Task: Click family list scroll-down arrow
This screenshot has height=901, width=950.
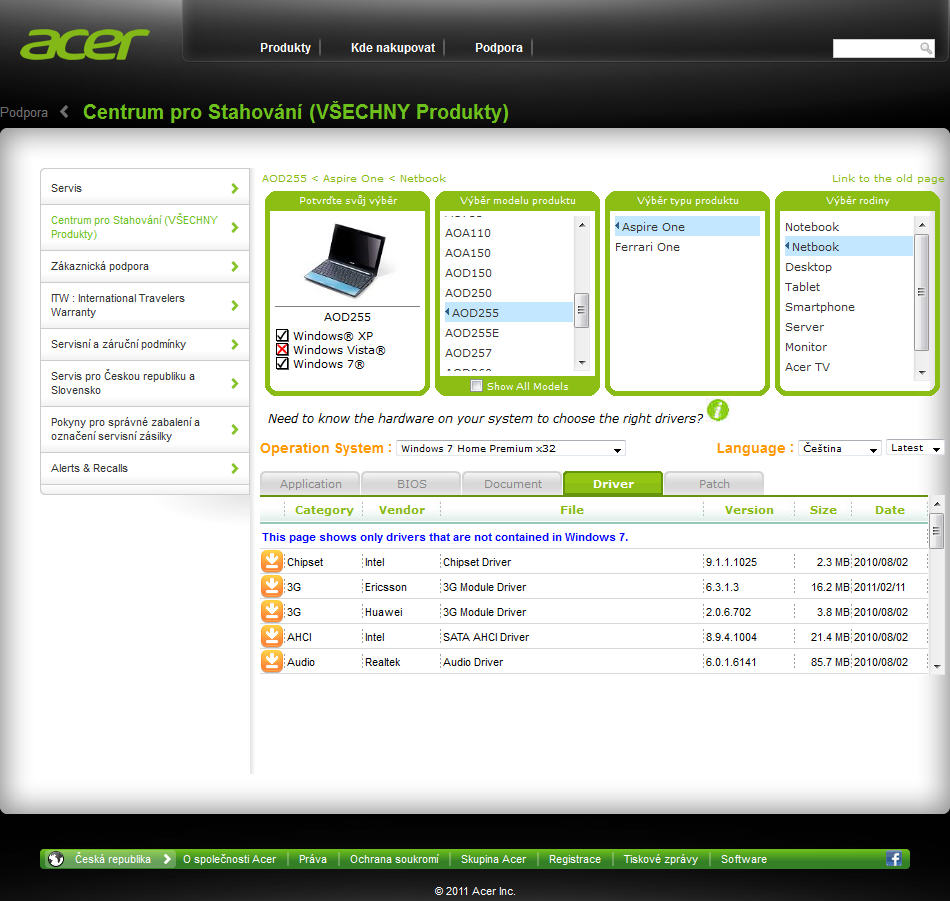Action: (x=922, y=372)
